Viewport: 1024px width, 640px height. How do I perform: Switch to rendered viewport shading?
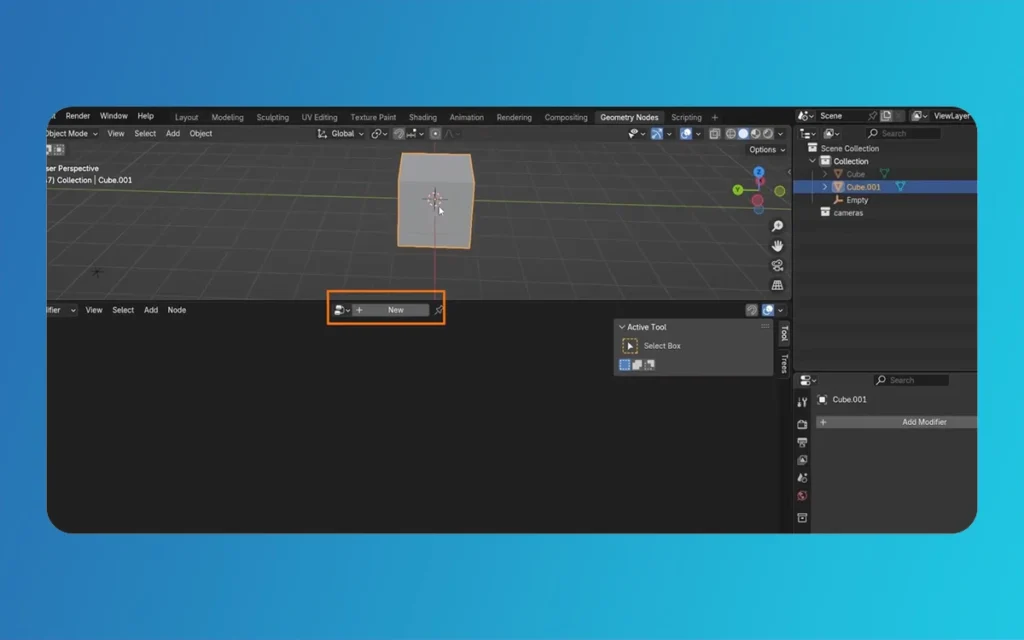[768, 134]
